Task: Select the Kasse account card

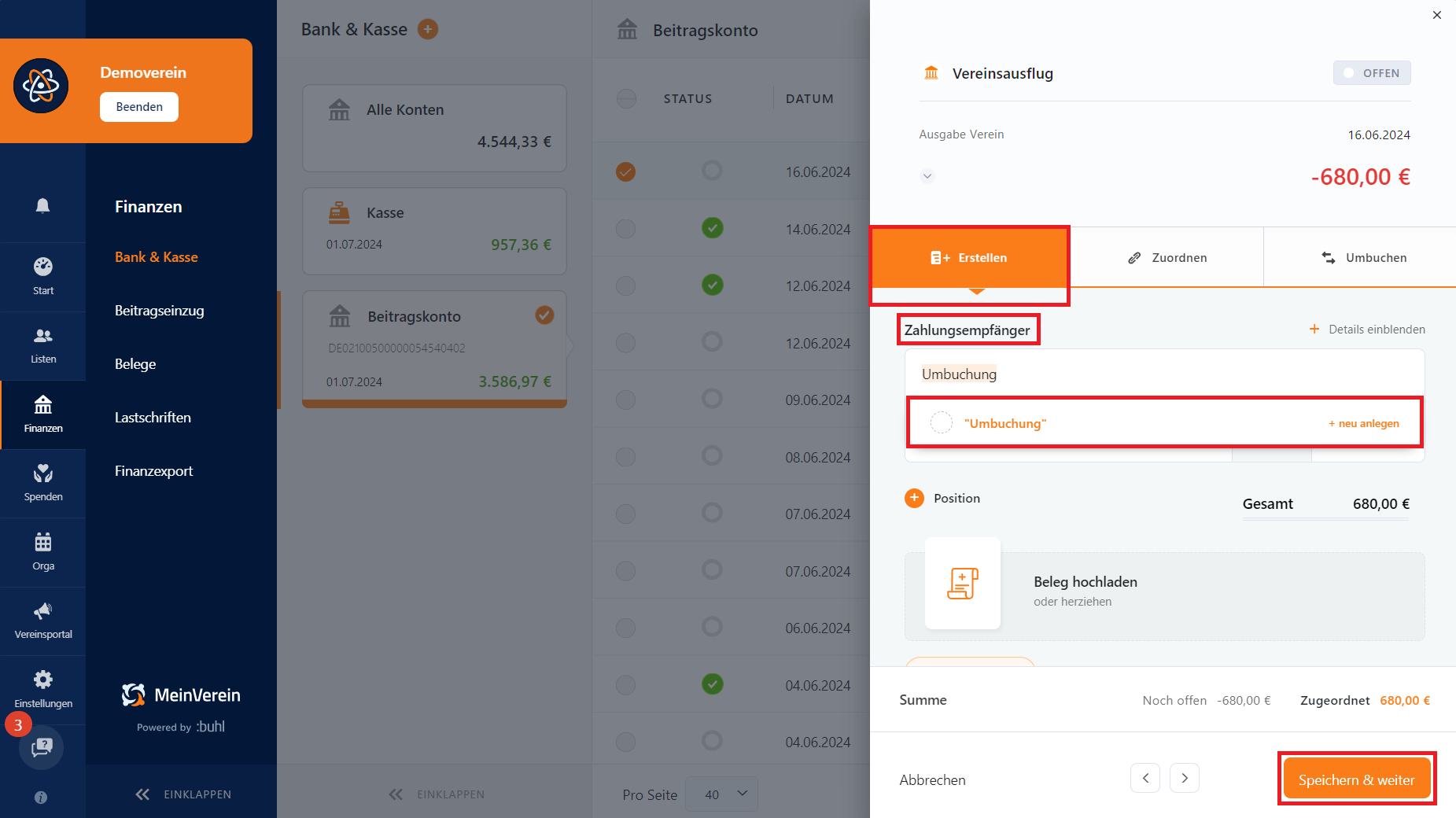Action: pyautogui.click(x=435, y=231)
